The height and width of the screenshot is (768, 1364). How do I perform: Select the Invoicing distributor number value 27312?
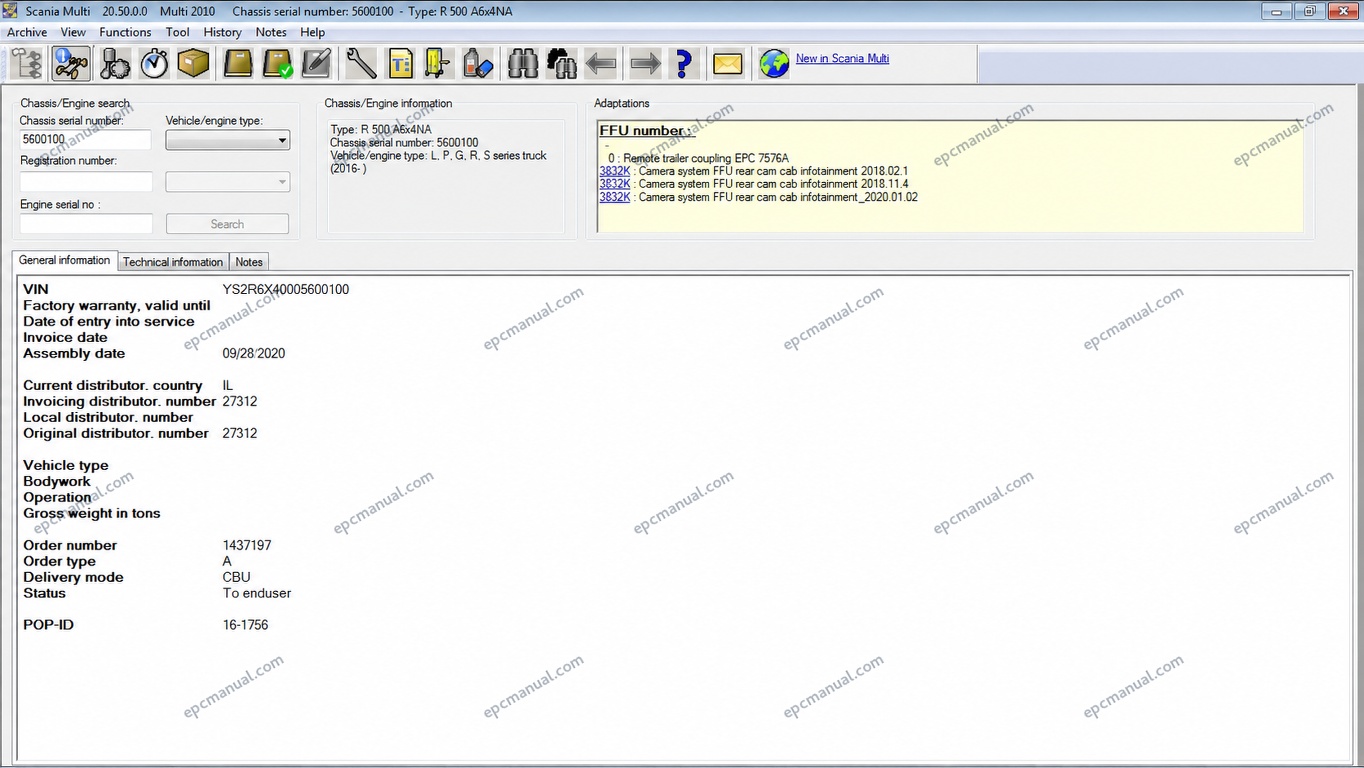[240, 401]
